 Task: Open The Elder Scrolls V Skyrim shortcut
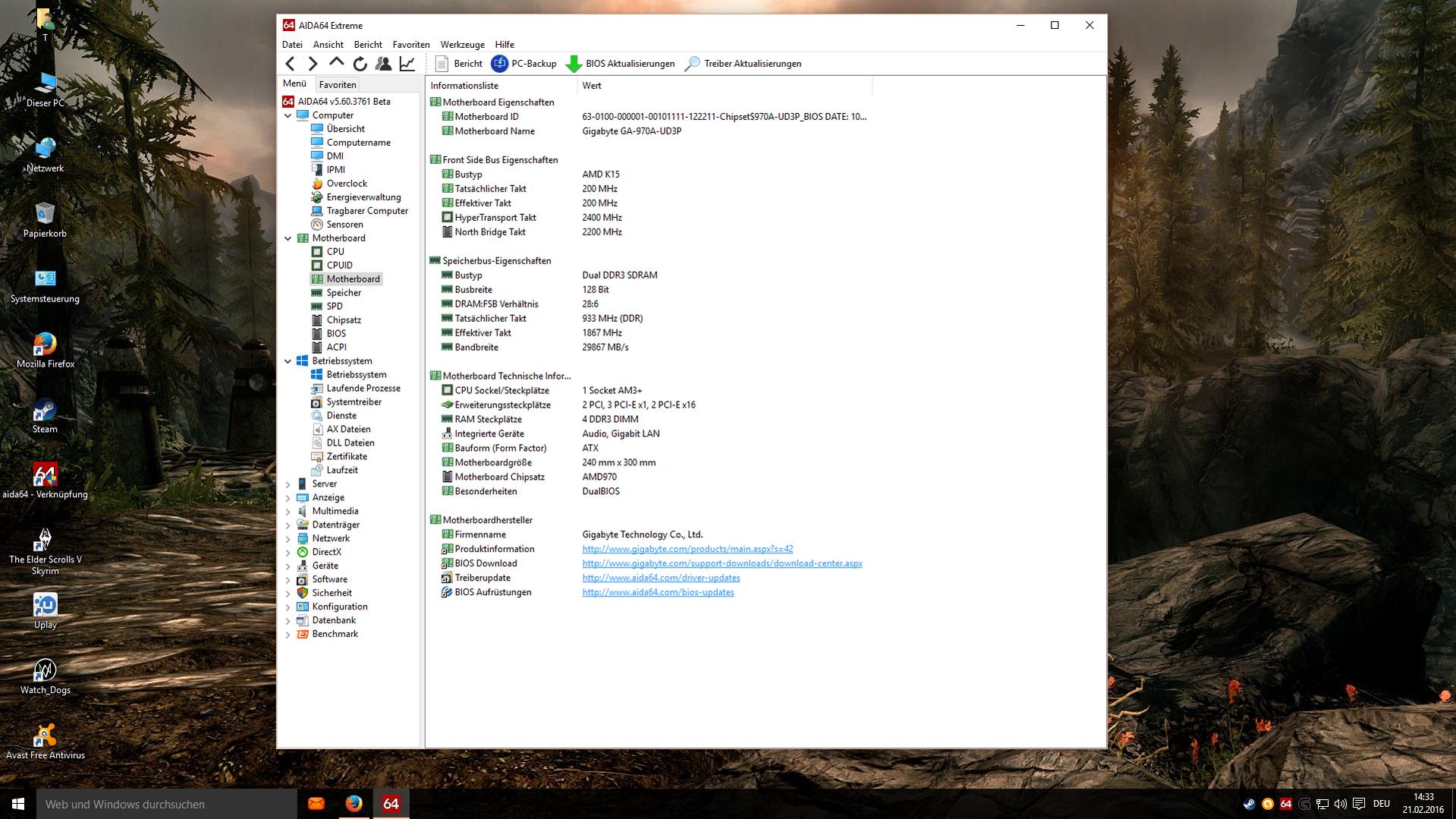pos(45,551)
